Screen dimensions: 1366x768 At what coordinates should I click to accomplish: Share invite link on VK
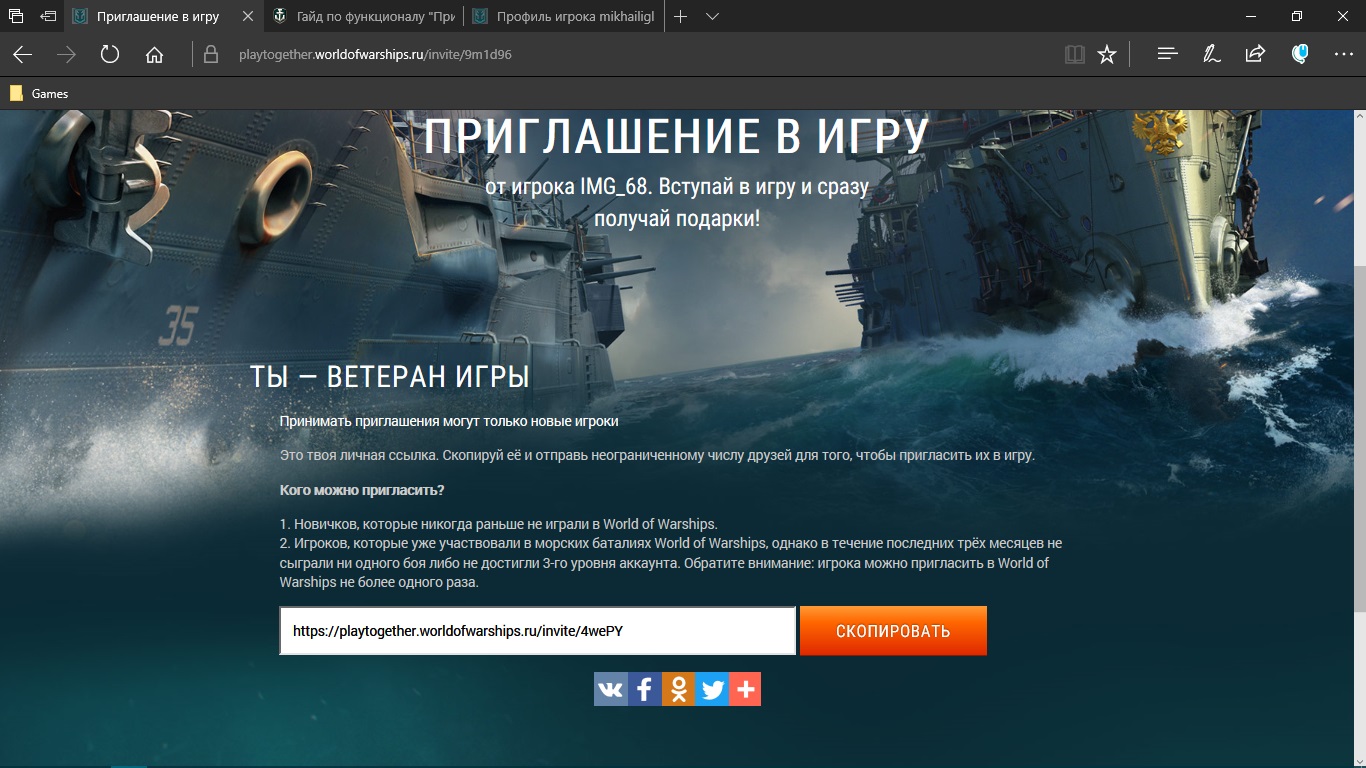(610, 689)
